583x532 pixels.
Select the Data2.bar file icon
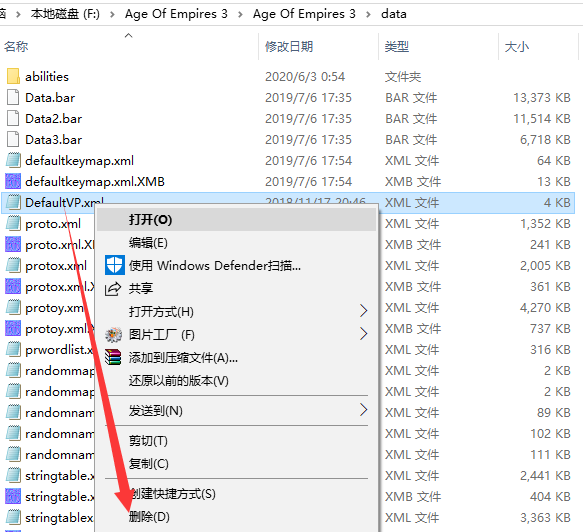[13, 119]
